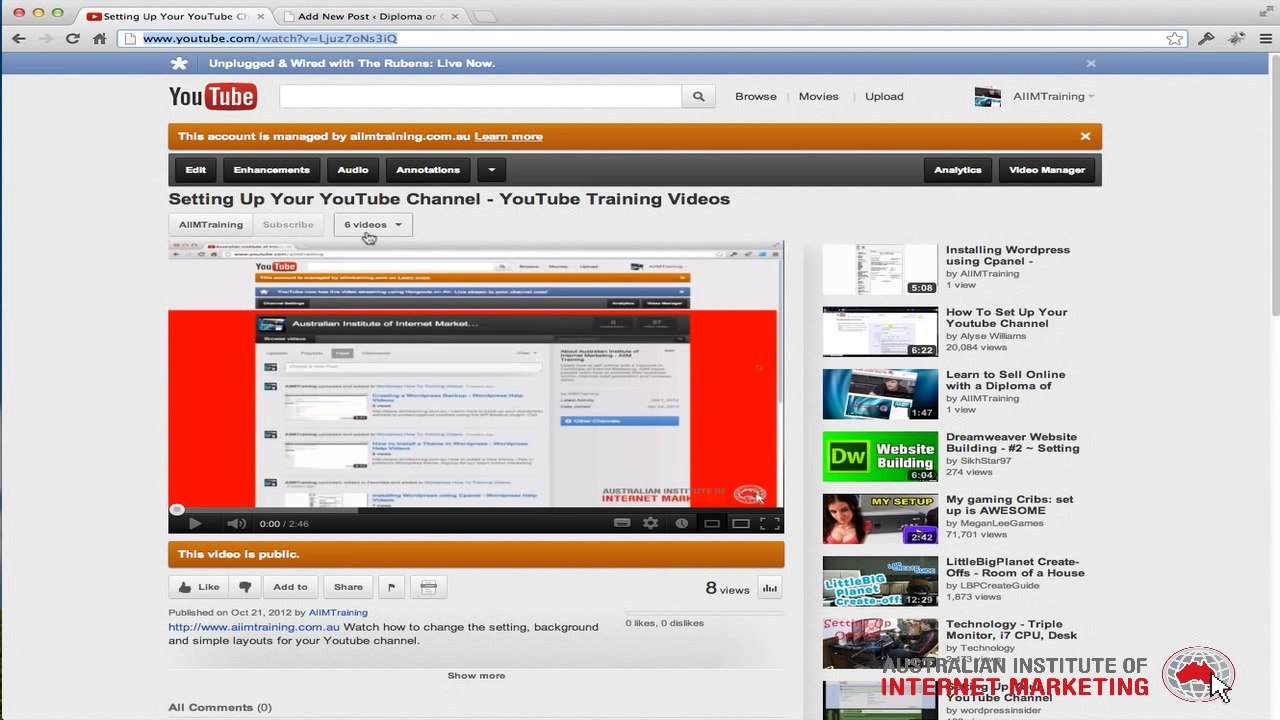Like the video

click(199, 587)
